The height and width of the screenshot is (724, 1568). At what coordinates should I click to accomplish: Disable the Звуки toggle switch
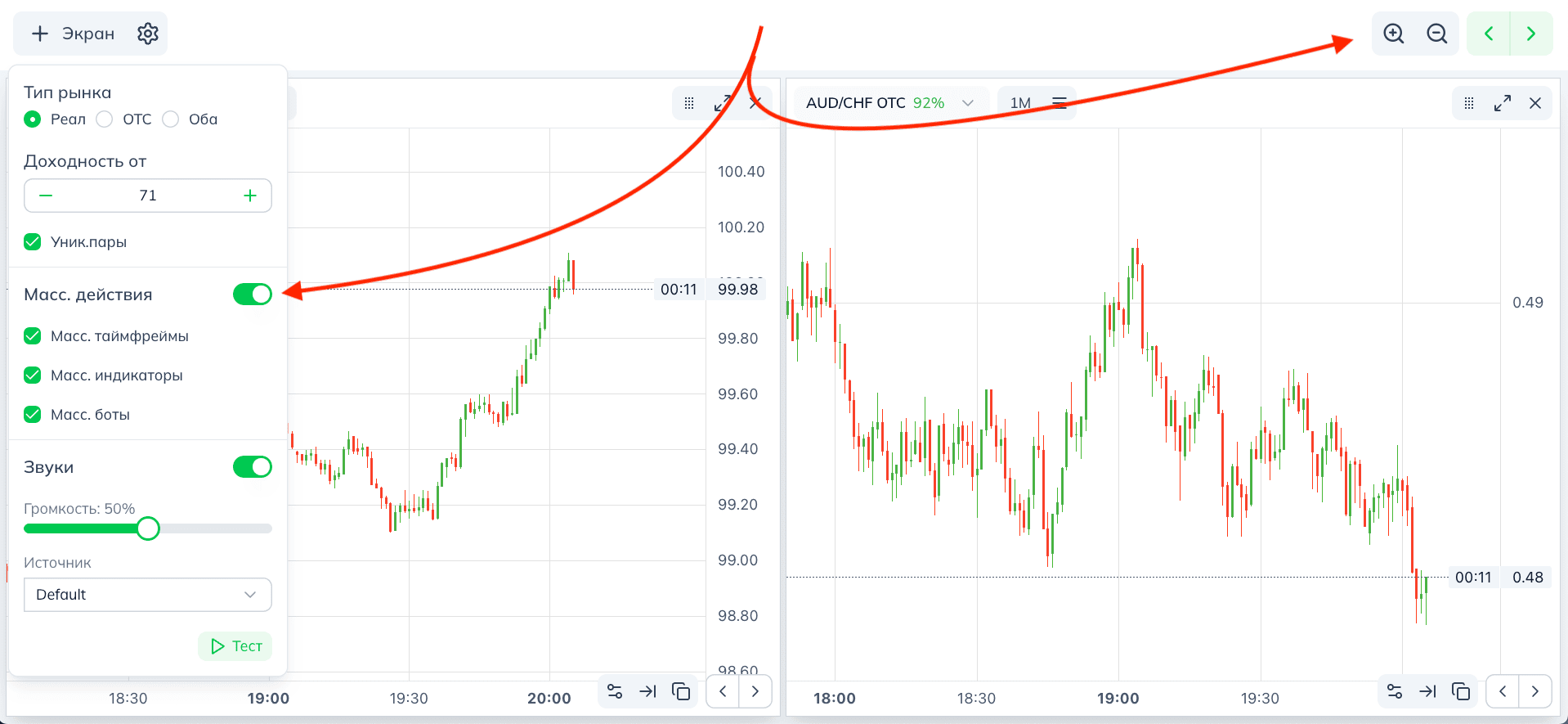pos(252,467)
